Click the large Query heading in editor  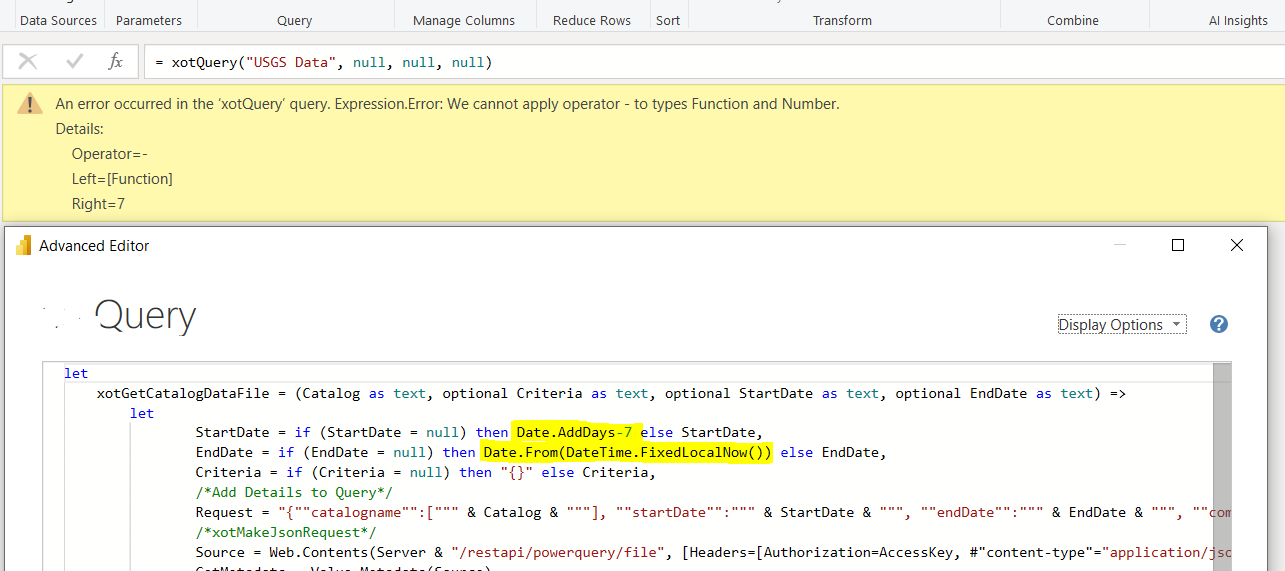pos(145,316)
